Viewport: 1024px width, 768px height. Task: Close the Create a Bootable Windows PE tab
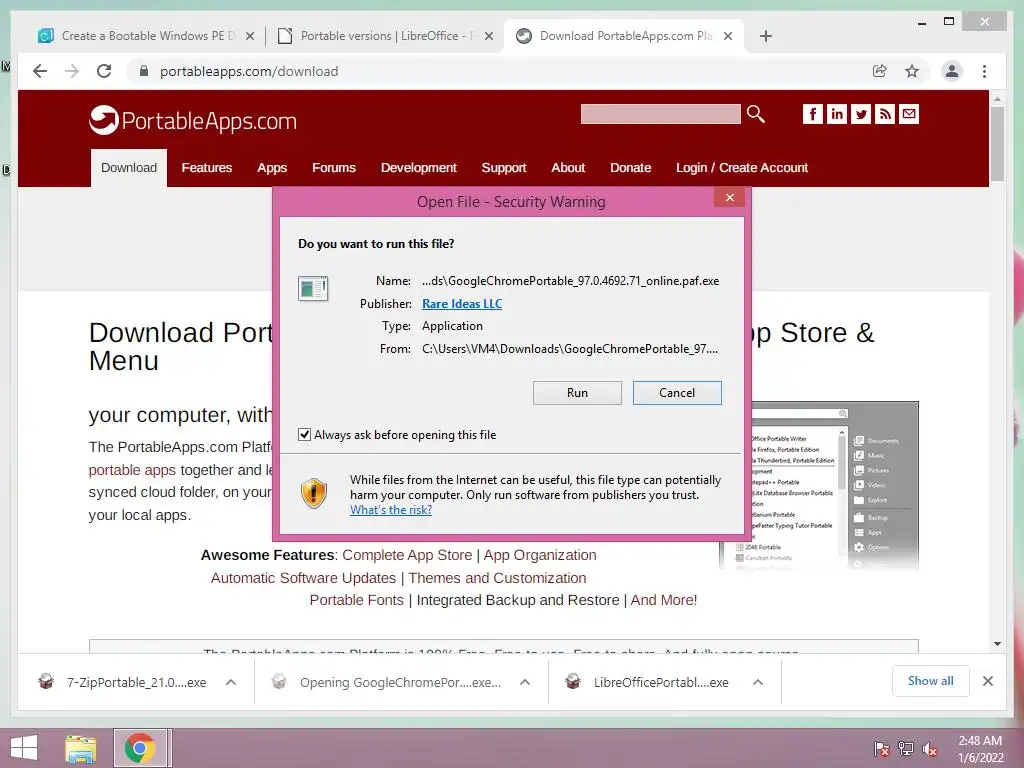pos(249,36)
